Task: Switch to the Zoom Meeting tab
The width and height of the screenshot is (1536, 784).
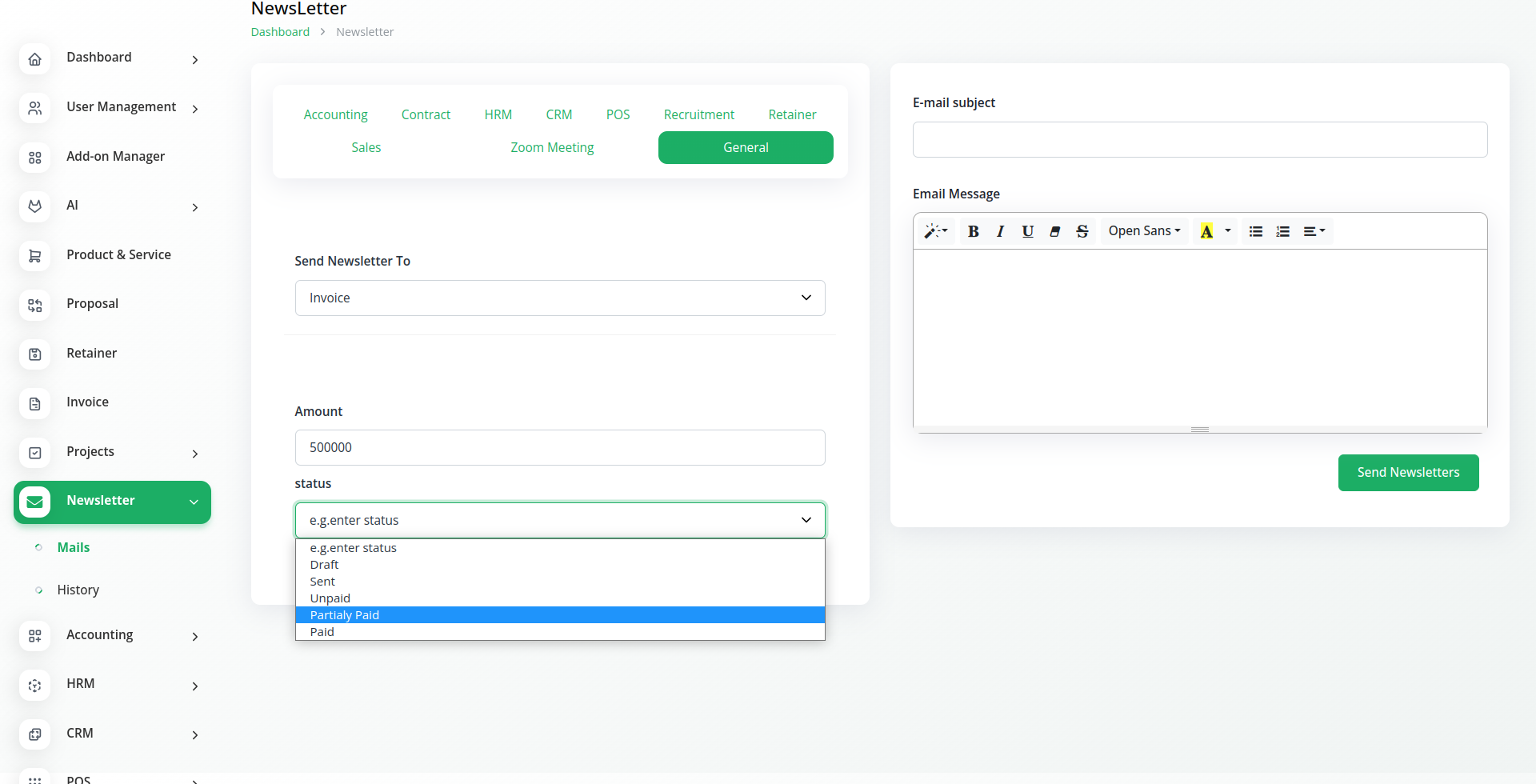Action: pos(552,147)
